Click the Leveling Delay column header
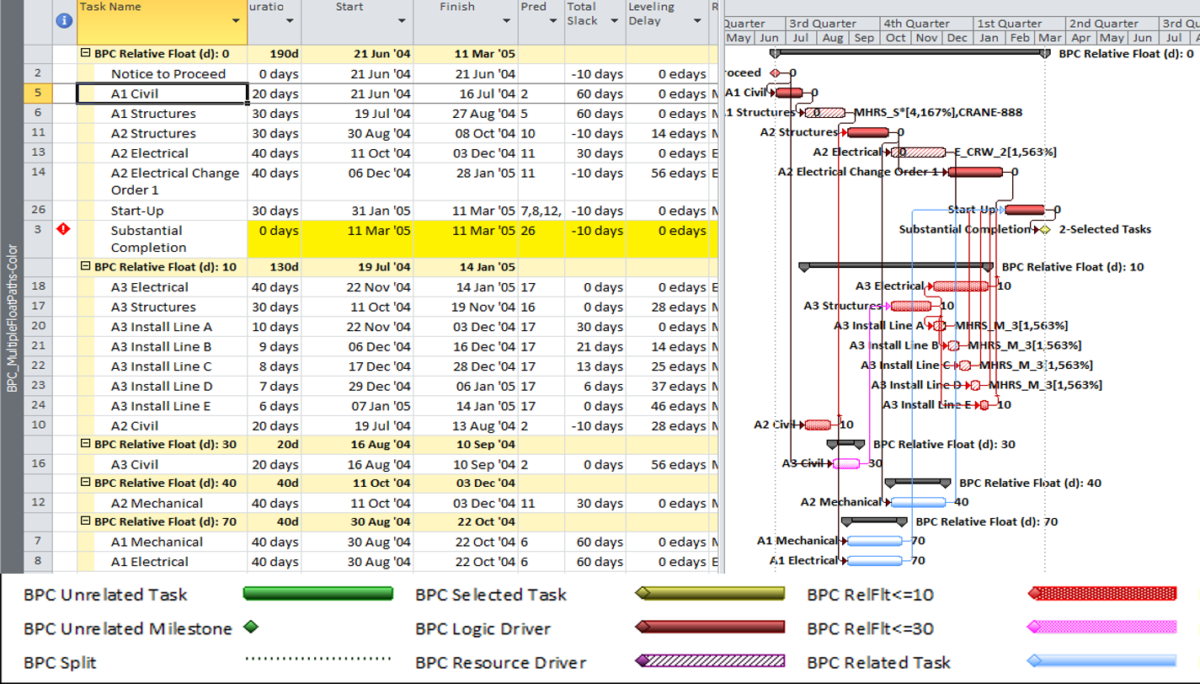The image size is (1200, 684). (650, 13)
